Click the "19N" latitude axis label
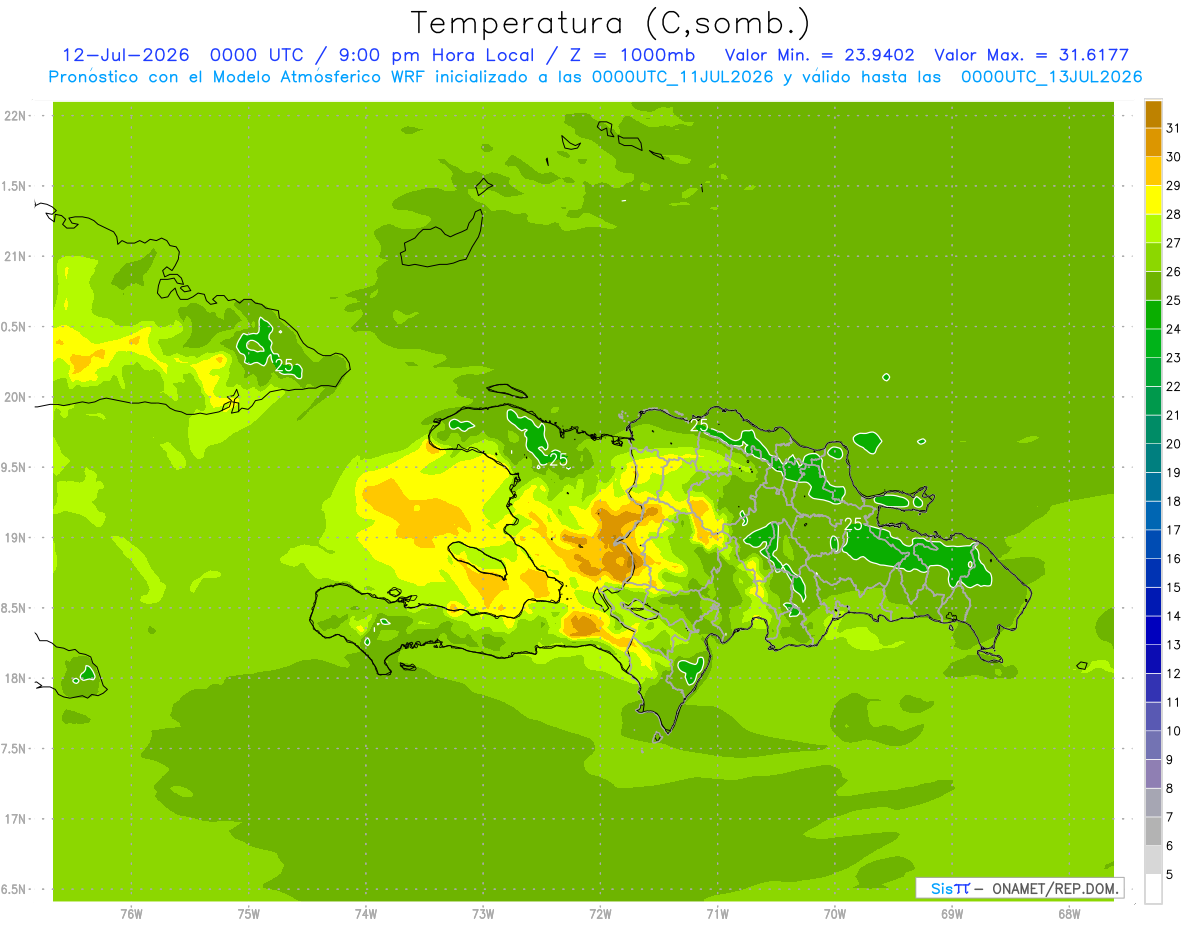The width and height of the screenshot is (1200, 927). (17, 538)
